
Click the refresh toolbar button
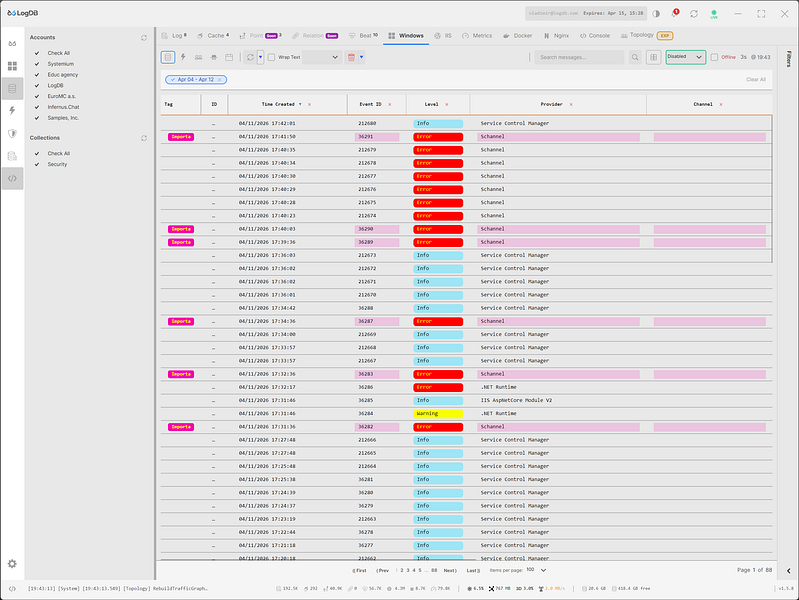[250, 57]
